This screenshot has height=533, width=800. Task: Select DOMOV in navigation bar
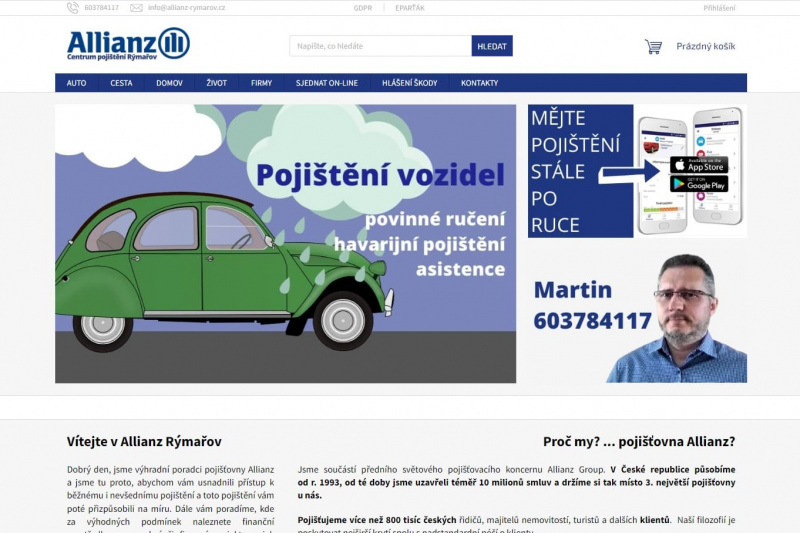click(x=169, y=83)
